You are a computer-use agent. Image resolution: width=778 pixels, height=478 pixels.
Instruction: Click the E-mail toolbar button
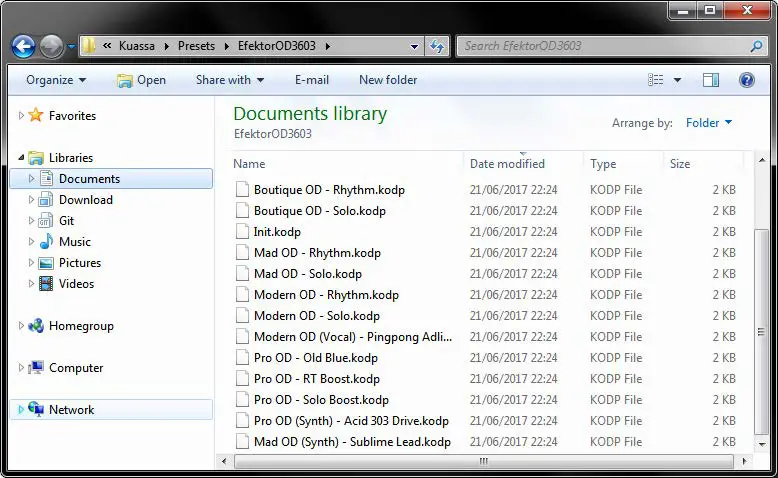312,80
